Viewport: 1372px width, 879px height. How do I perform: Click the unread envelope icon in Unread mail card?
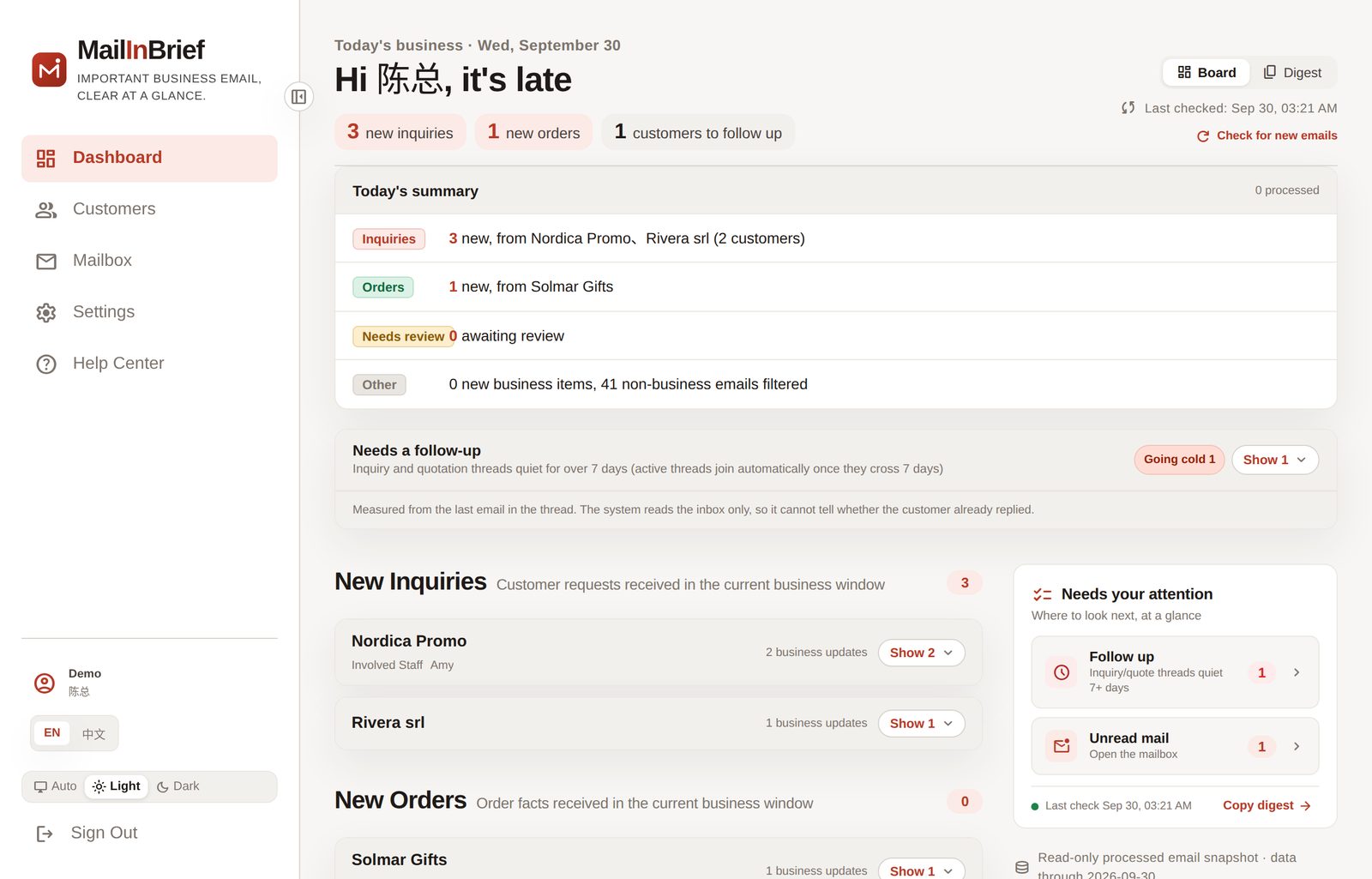[x=1062, y=746]
